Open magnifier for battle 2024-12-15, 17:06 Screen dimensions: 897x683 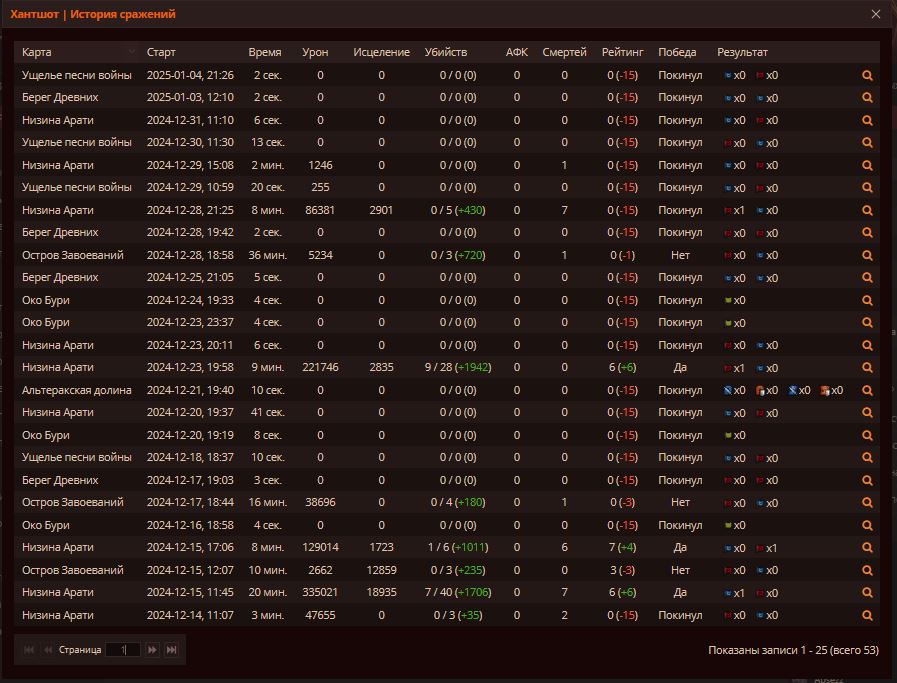tap(867, 547)
